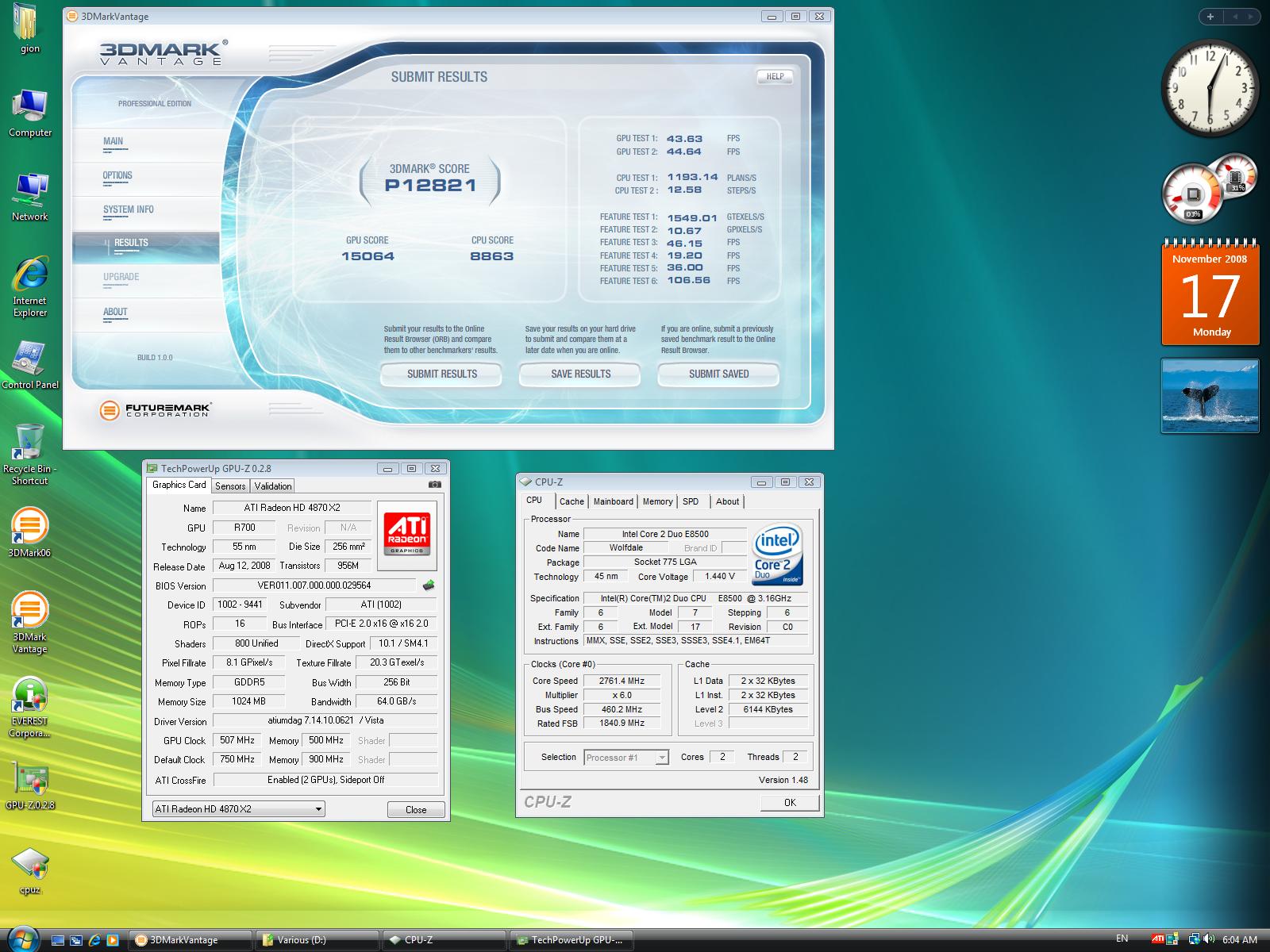Click the Switch Between Windows quick launch icon

[x=76, y=940]
